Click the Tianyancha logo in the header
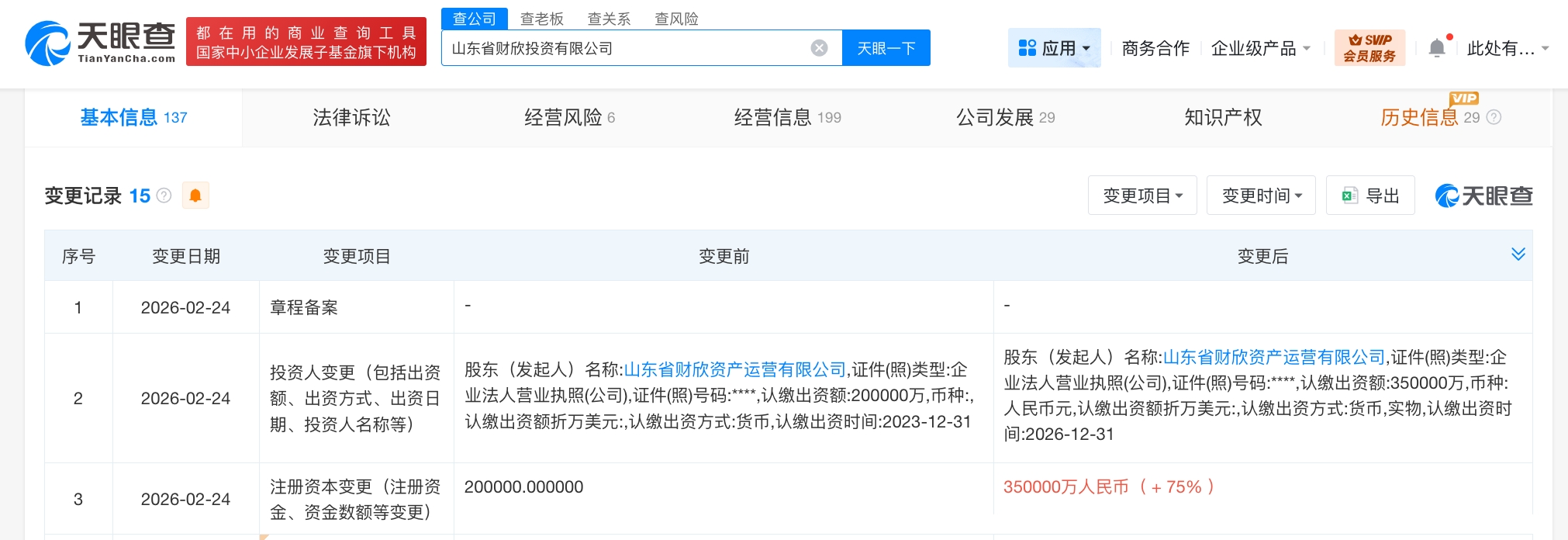Viewport: 1568px width, 540px height. click(100, 43)
